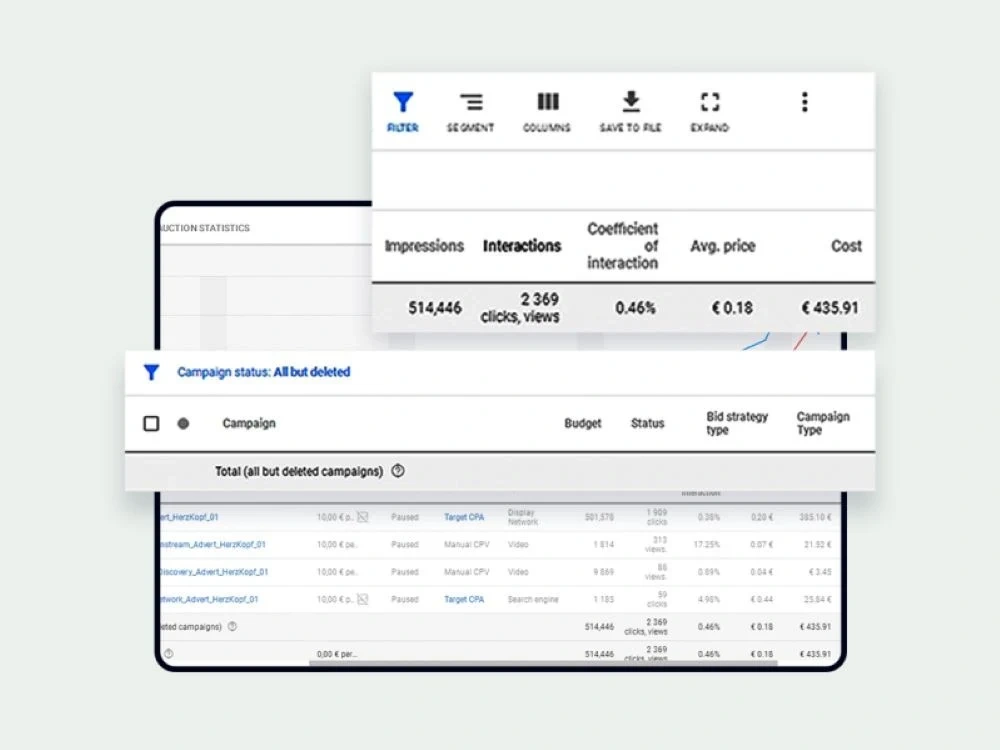Image resolution: width=1000 pixels, height=750 pixels.
Task: Click the 2 369 clicks, views total in card
Action: [520, 308]
